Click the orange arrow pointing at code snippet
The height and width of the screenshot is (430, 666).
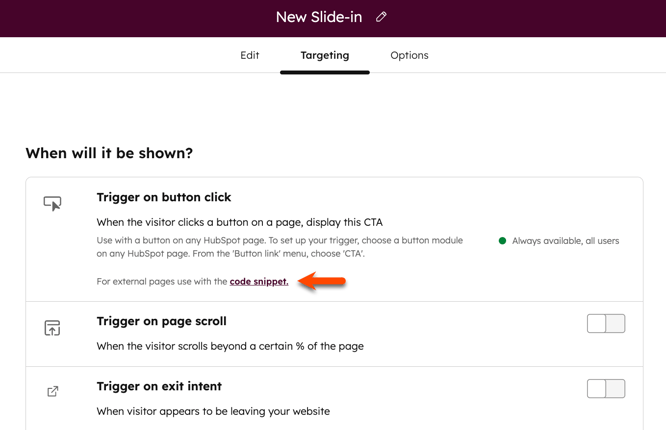pyautogui.click(x=322, y=282)
